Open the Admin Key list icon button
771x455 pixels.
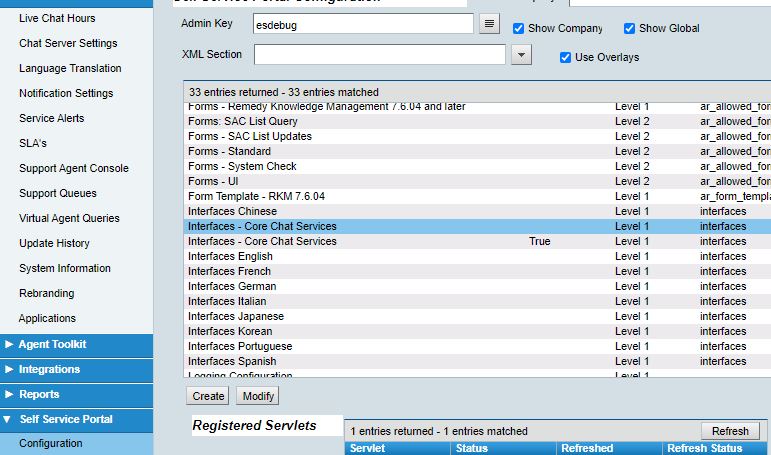coord(489,24)
